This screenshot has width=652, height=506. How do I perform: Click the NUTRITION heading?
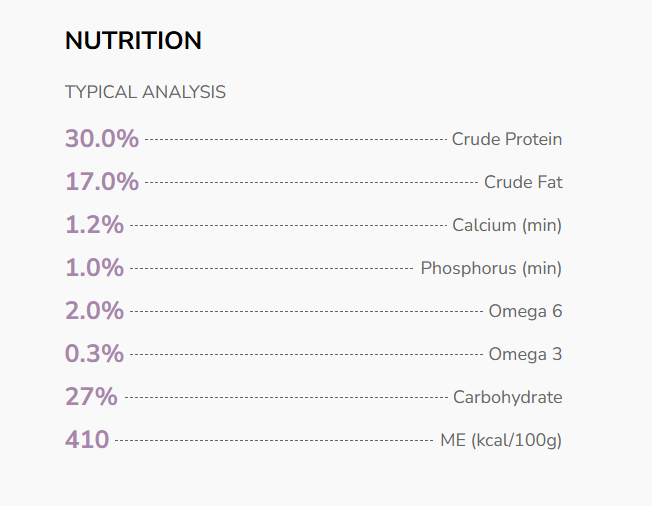tap(133, 41)
